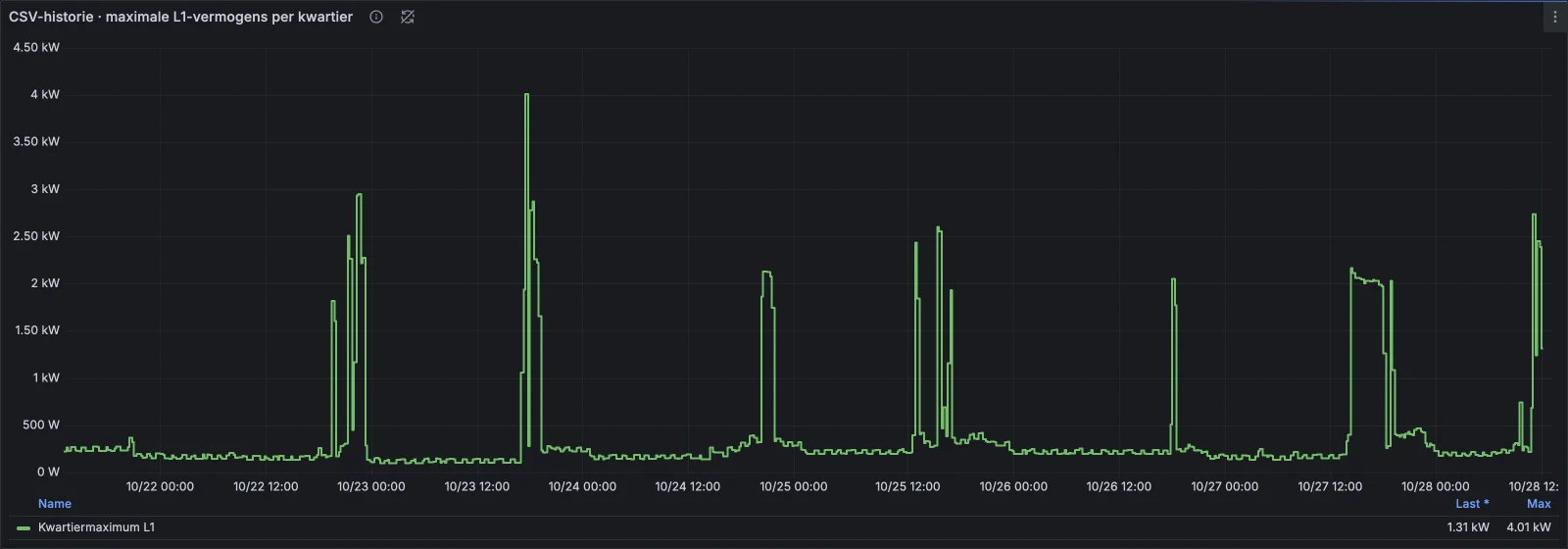Click the legend value 4.01 kW

click(x=1529, y=527)
